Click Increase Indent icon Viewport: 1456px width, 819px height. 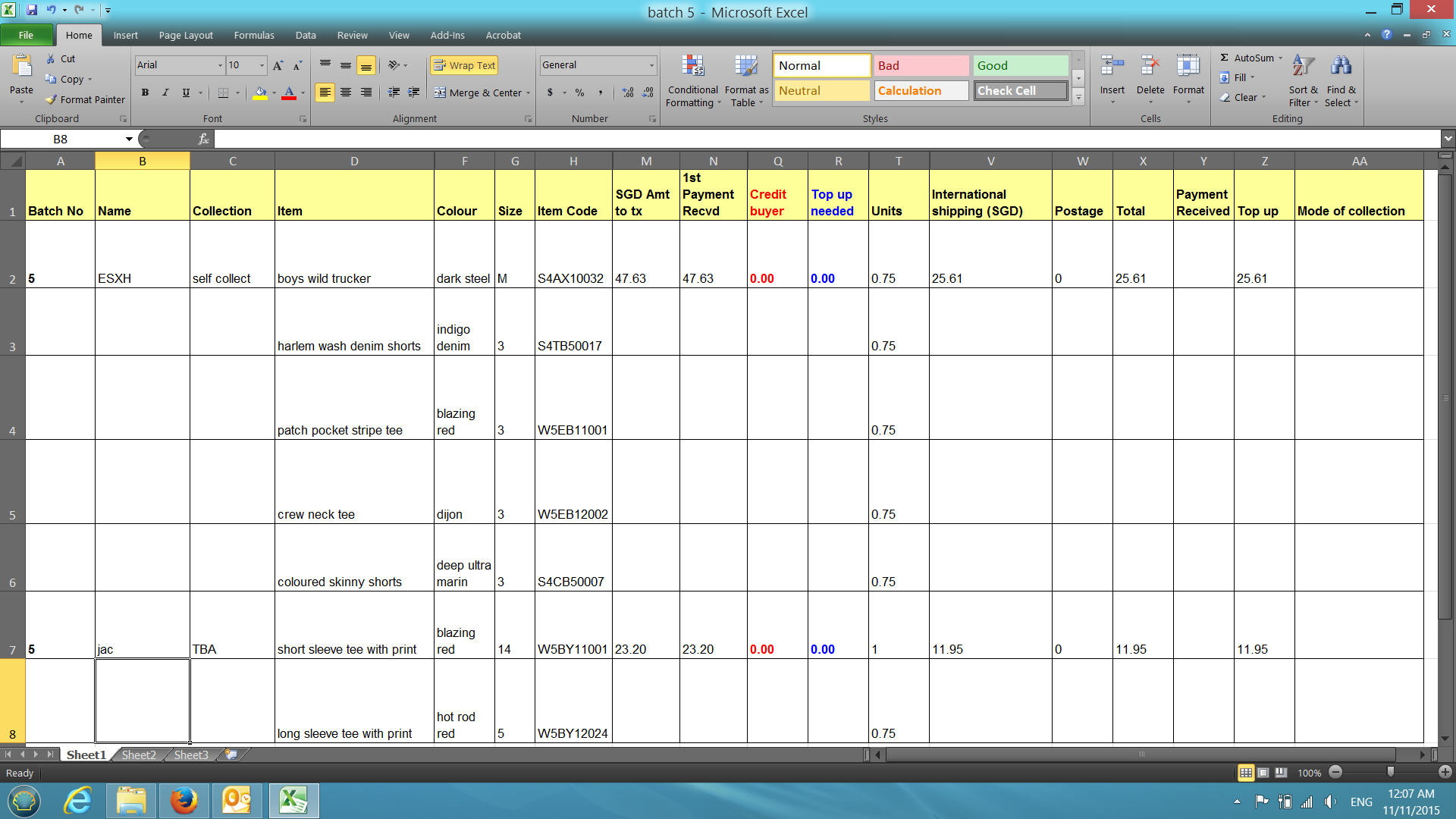[x=413, y=93]
